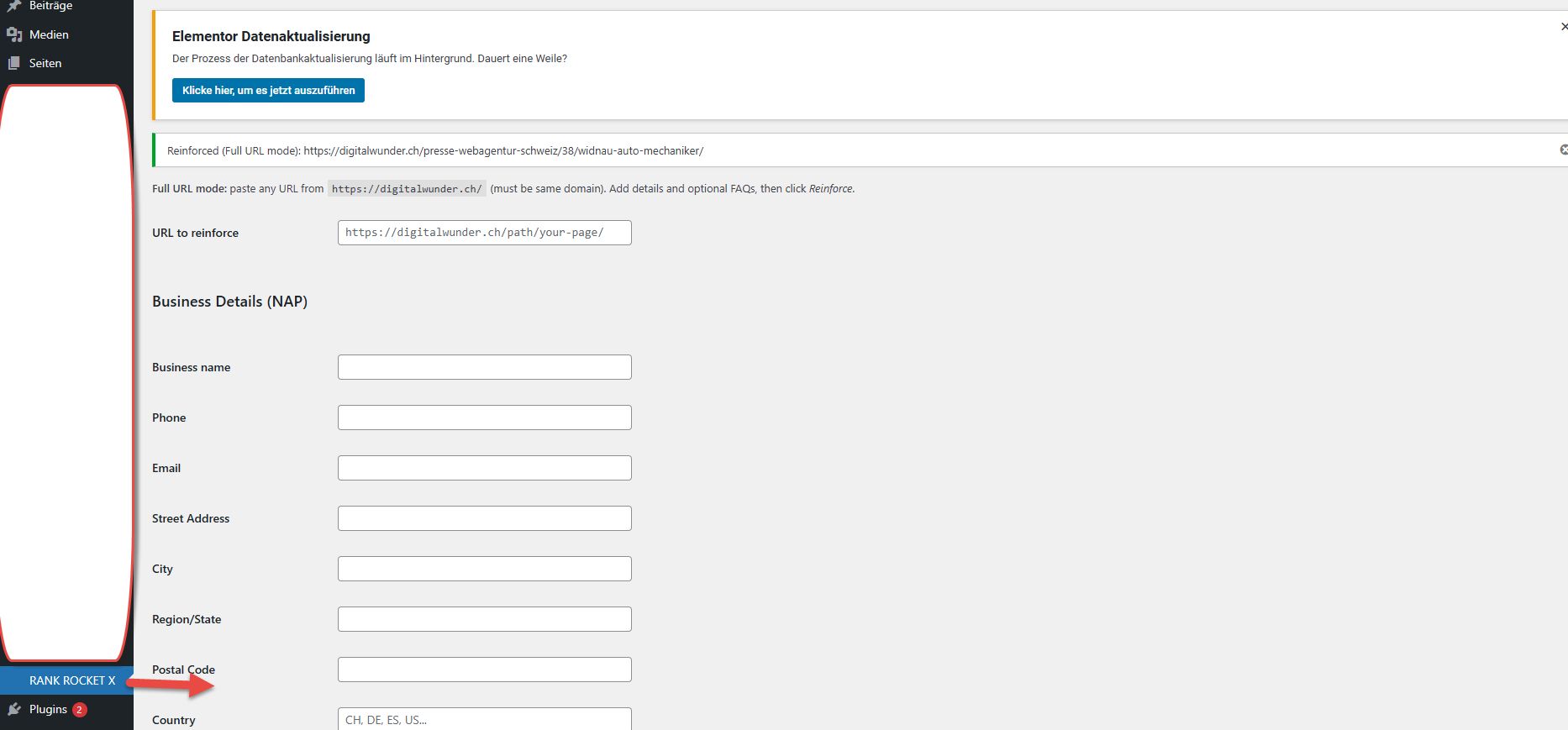This screenshot has height=730, width=1568.
Task: Click the Email input field
Action: pyautogui.click(x=484, y=468)
